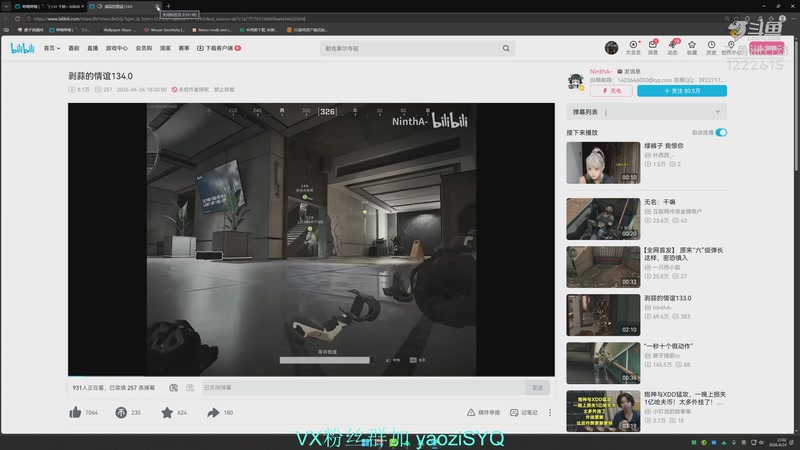The width and height of the screenshot is (800, 450).
Task: Expand the 首页 dropdown menu
Action: coord(52,48)
